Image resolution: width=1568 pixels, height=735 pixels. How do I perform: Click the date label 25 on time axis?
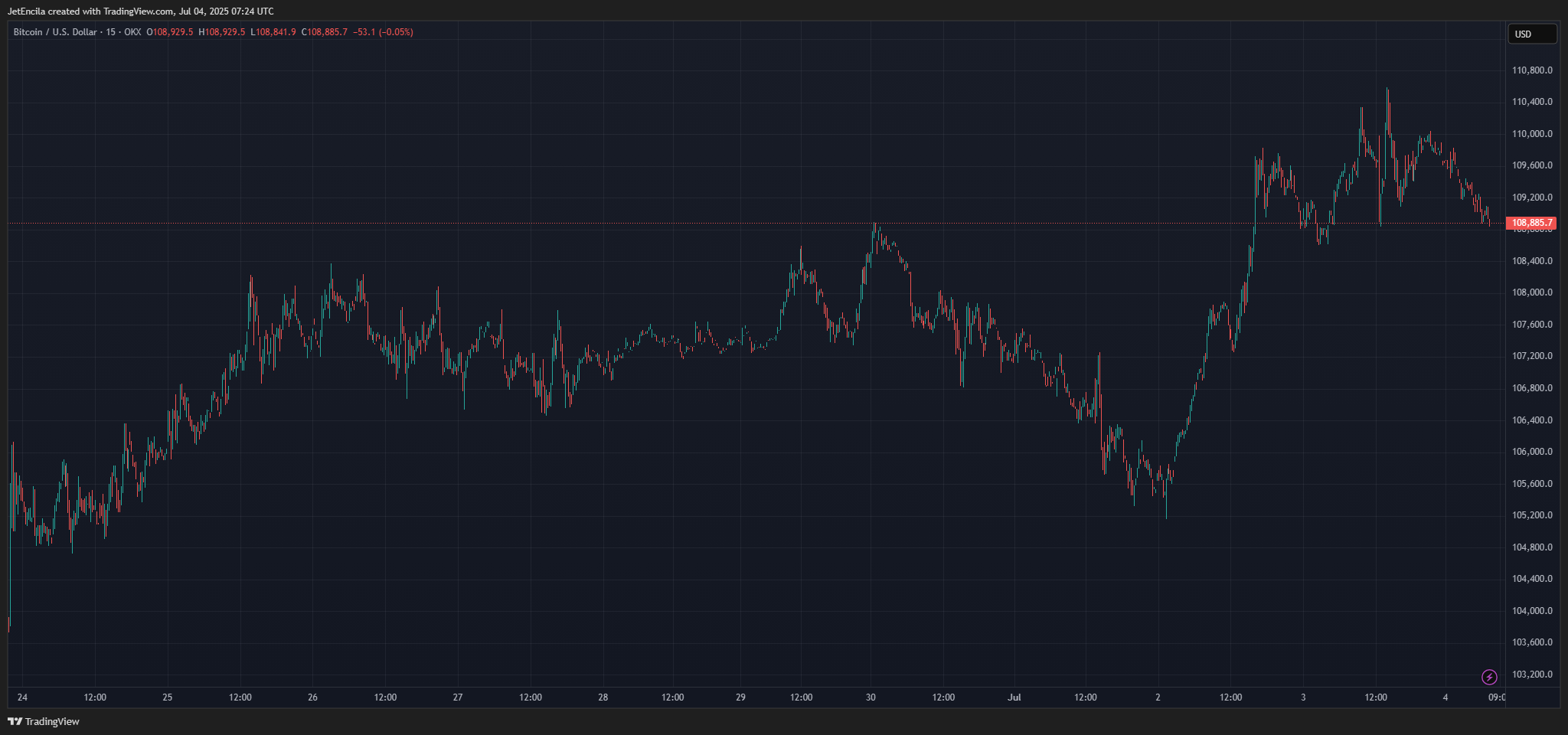point(168,697)
